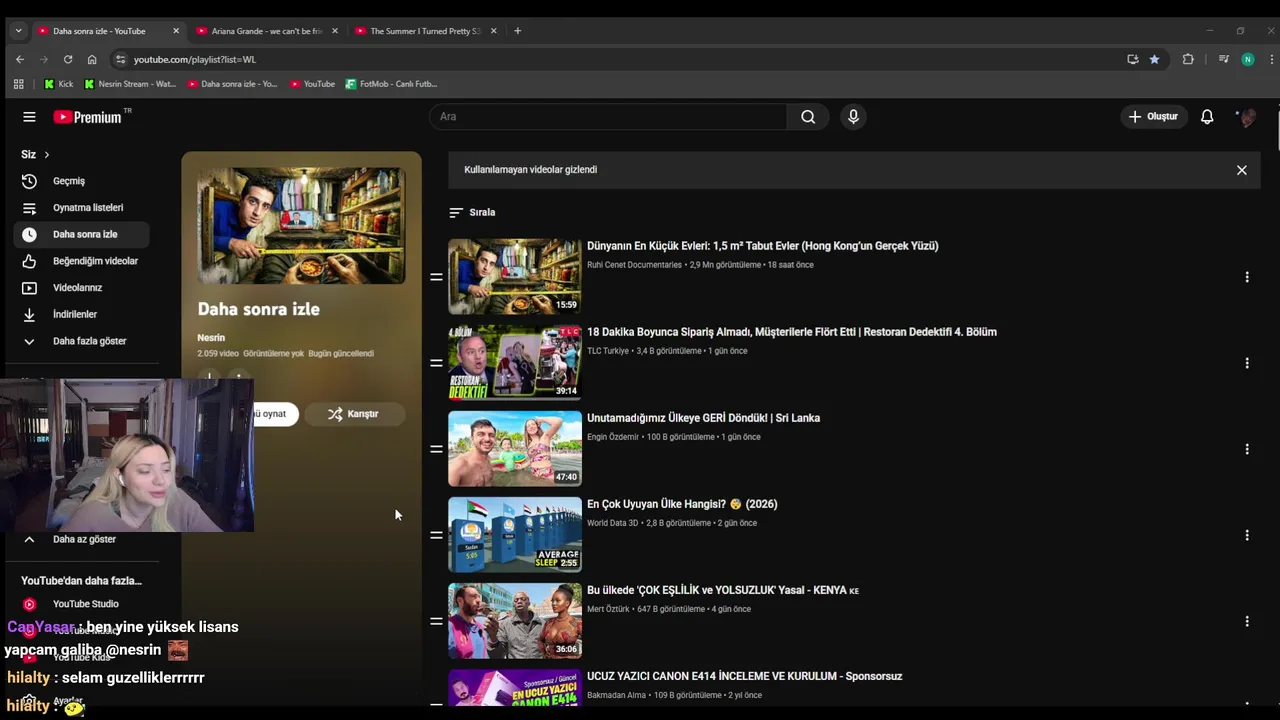Grab reorder handle of En Çok Uyuyan row

pos(436,535)
